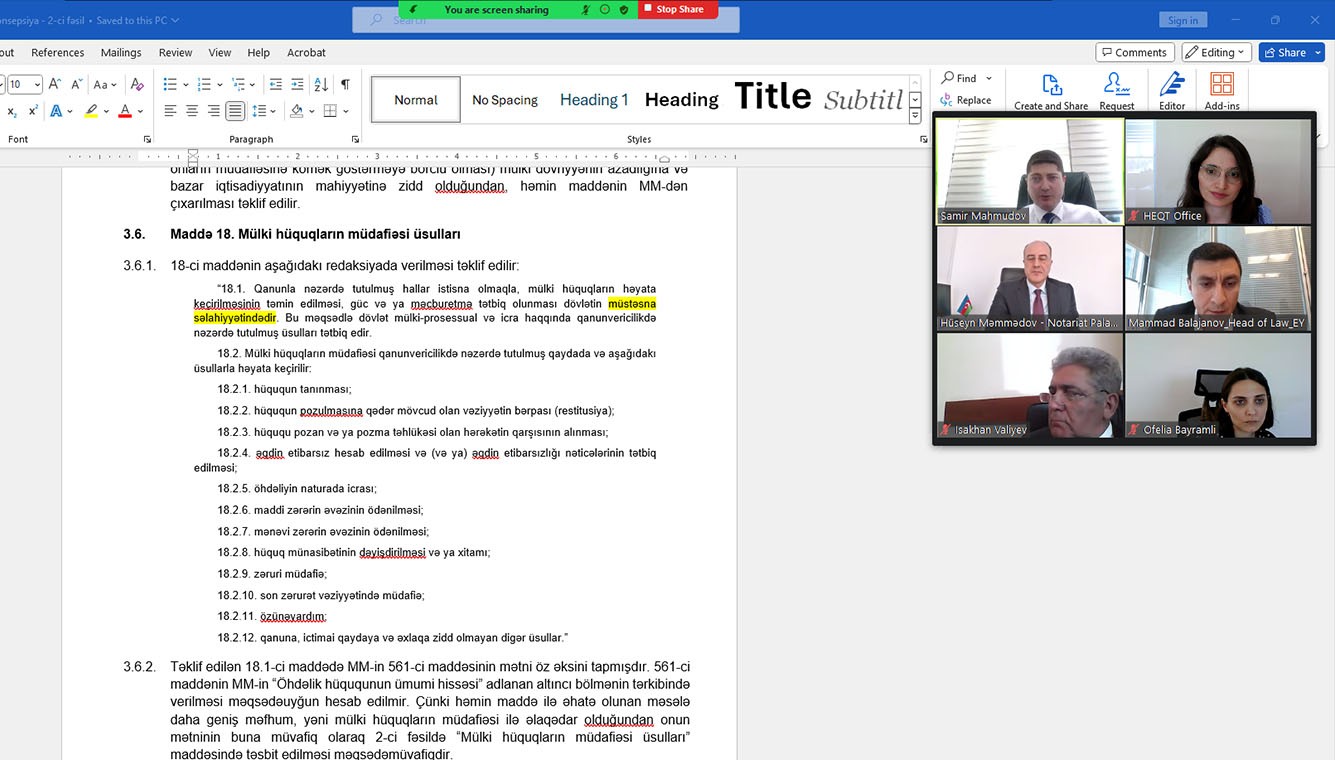Screen dimensions: 1335x760
Task: Toggle show paragraph marks
Action: coord(345,85)
